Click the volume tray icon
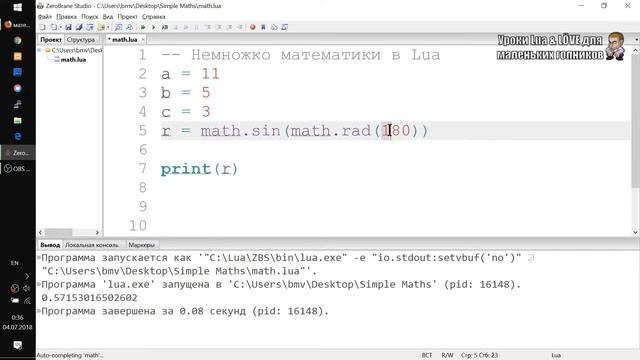 pyautogui.click(x=27, y=289)
